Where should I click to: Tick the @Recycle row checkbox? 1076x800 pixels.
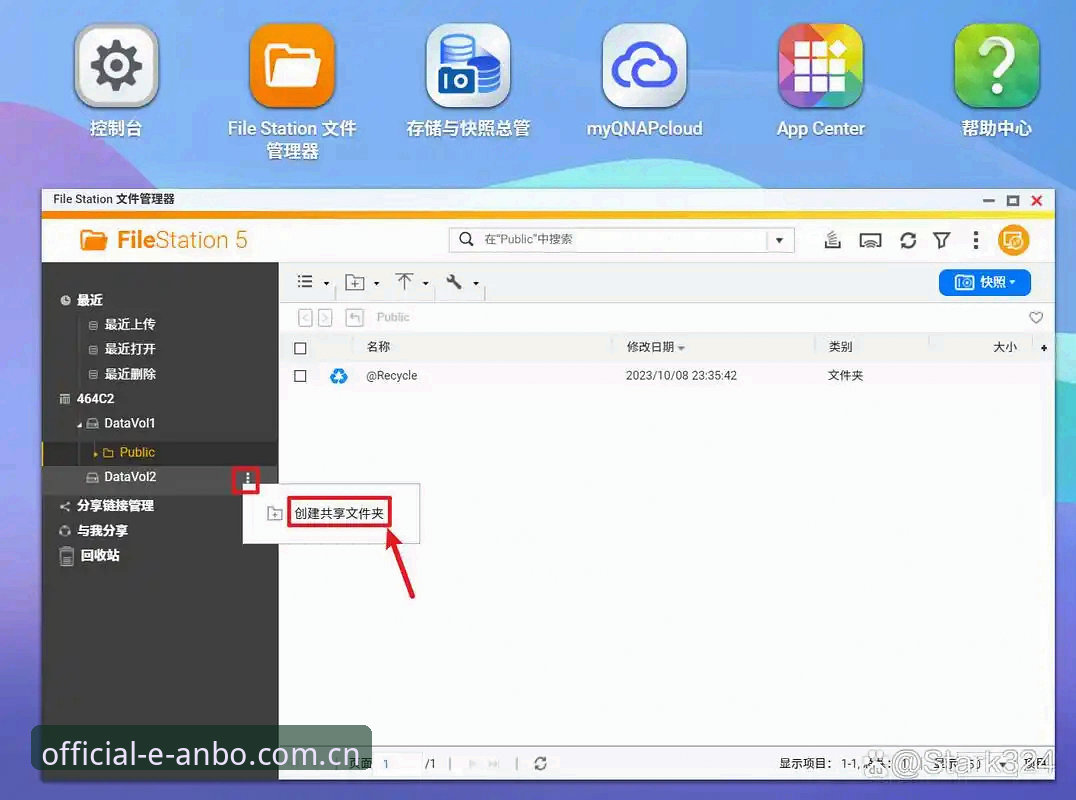[x=300, y=376]
